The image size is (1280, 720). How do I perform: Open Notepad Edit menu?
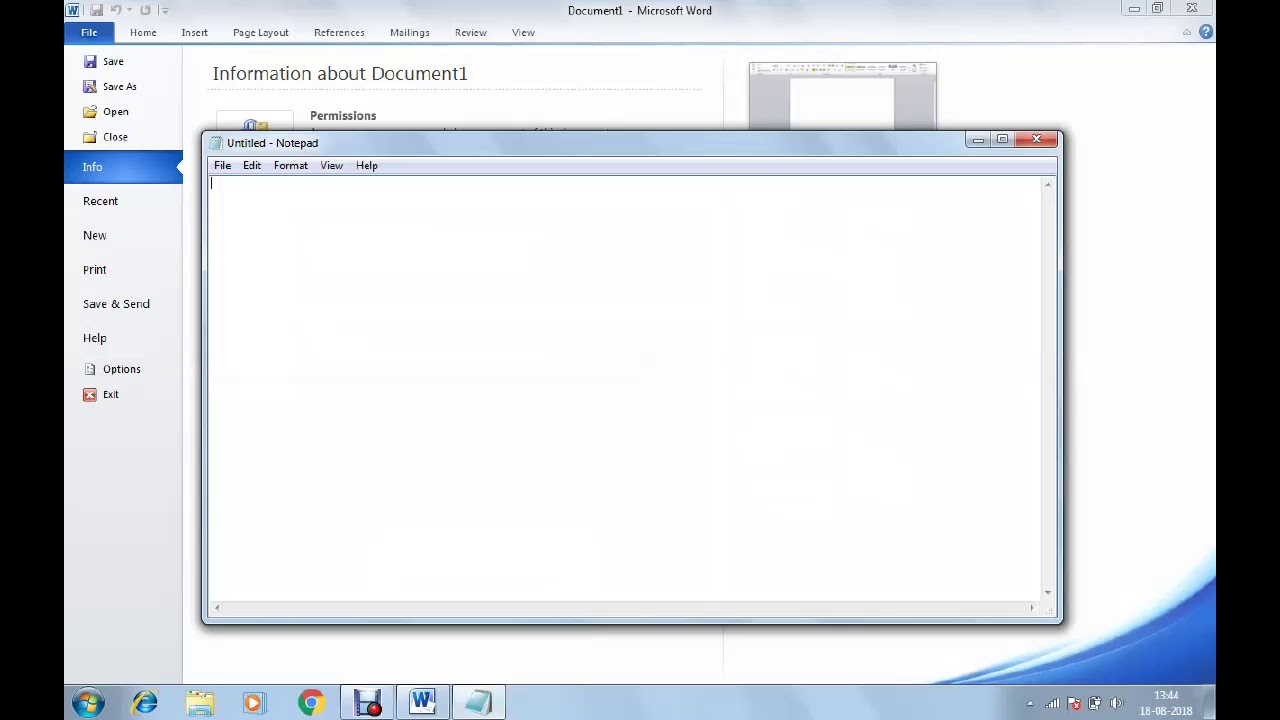click(252, 165)
